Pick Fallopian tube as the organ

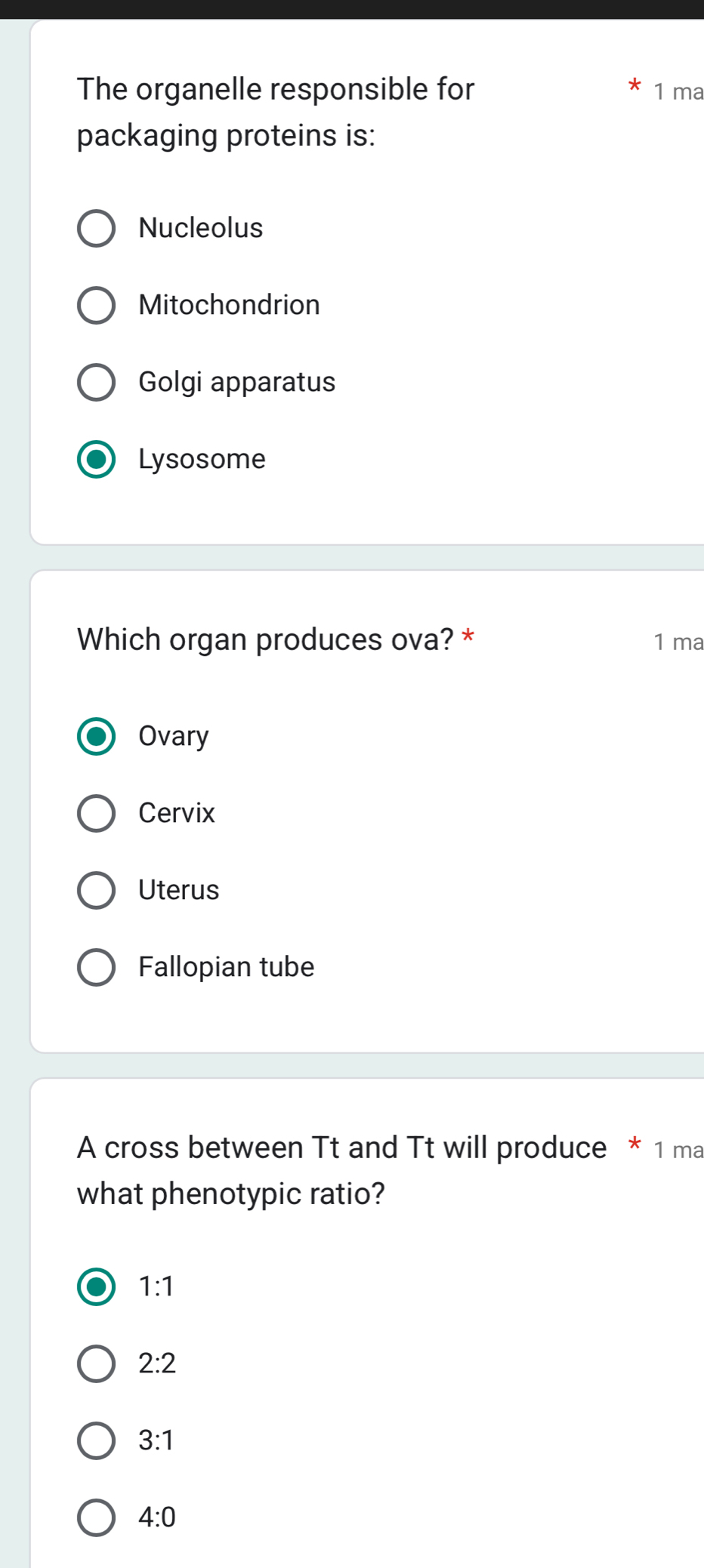pos(96,967)
